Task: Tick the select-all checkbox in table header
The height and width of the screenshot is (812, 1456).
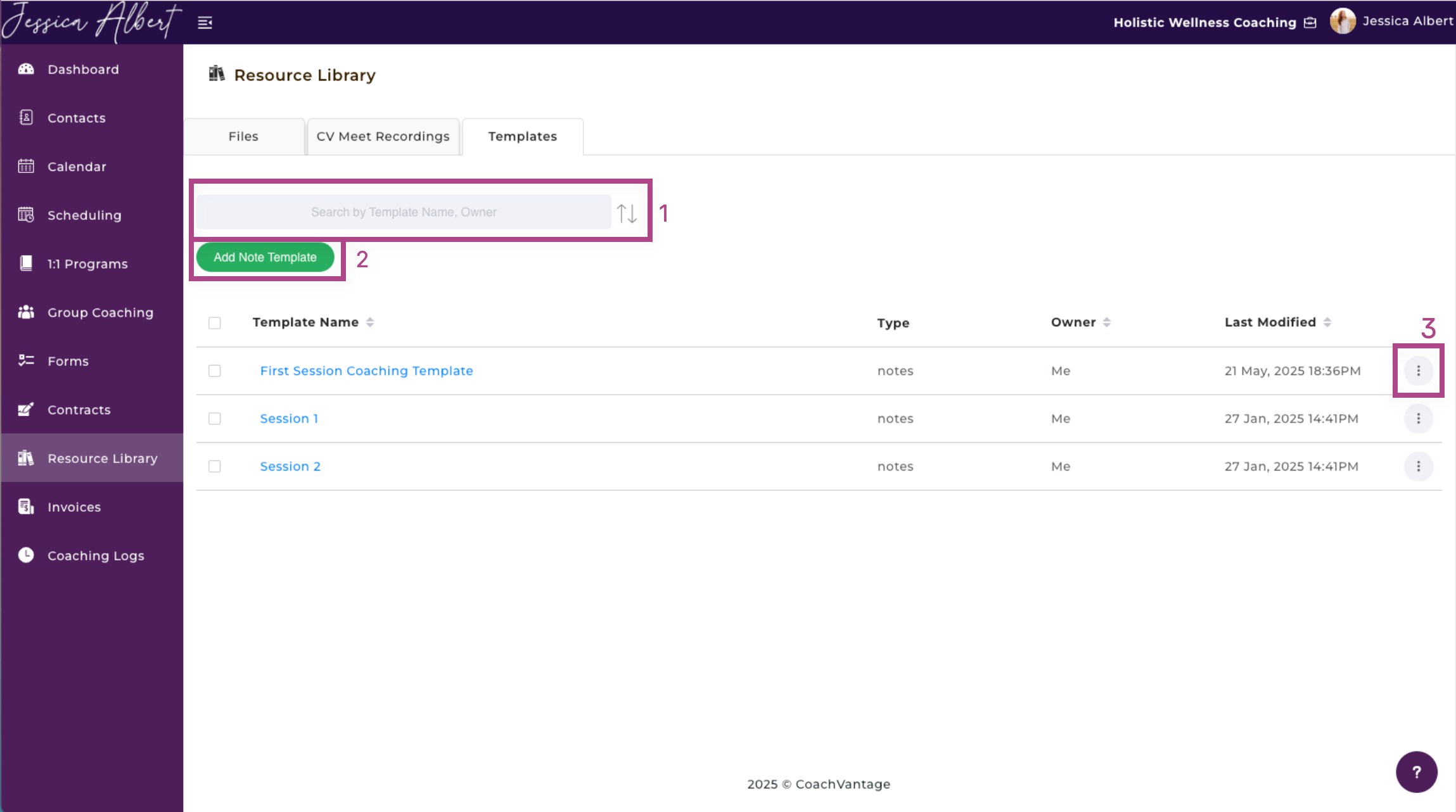Action: point(215,323)
